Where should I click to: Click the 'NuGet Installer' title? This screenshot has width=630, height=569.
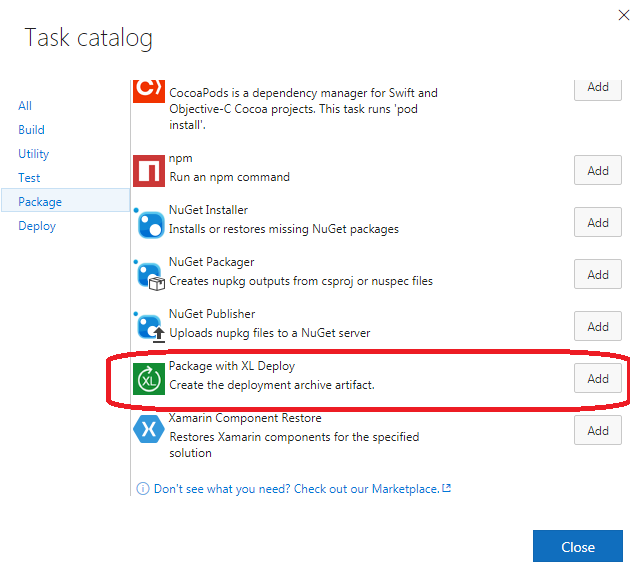208,210
